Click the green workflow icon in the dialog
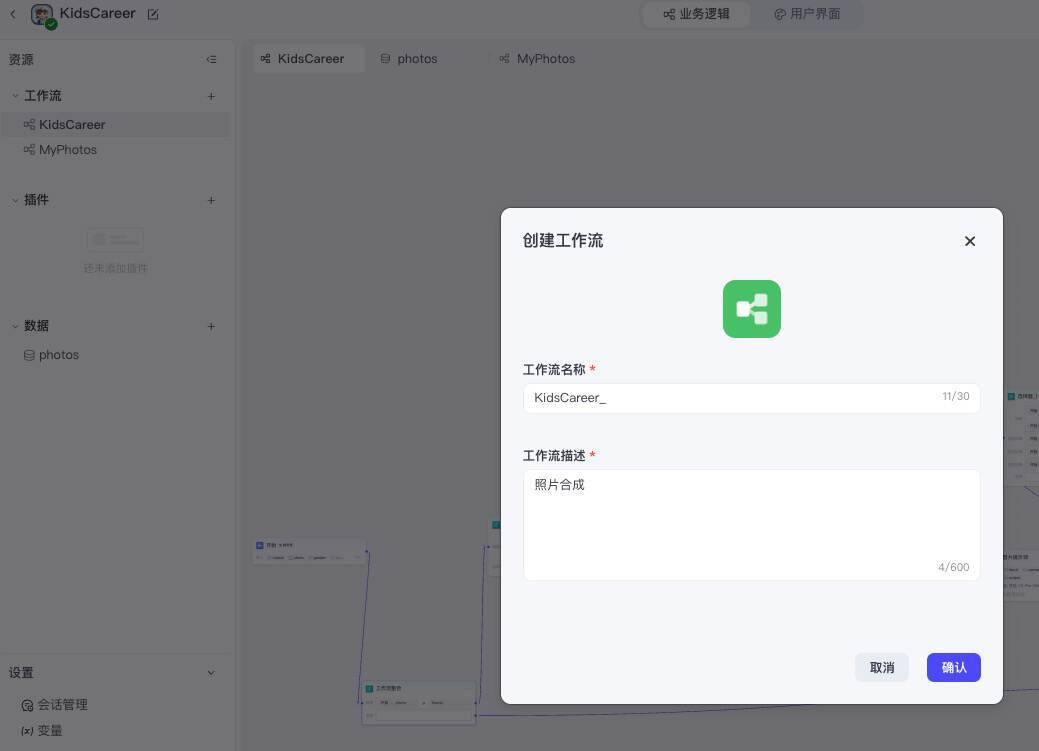1039x751 pixels. pyautogui.click(x=751, y=309)
